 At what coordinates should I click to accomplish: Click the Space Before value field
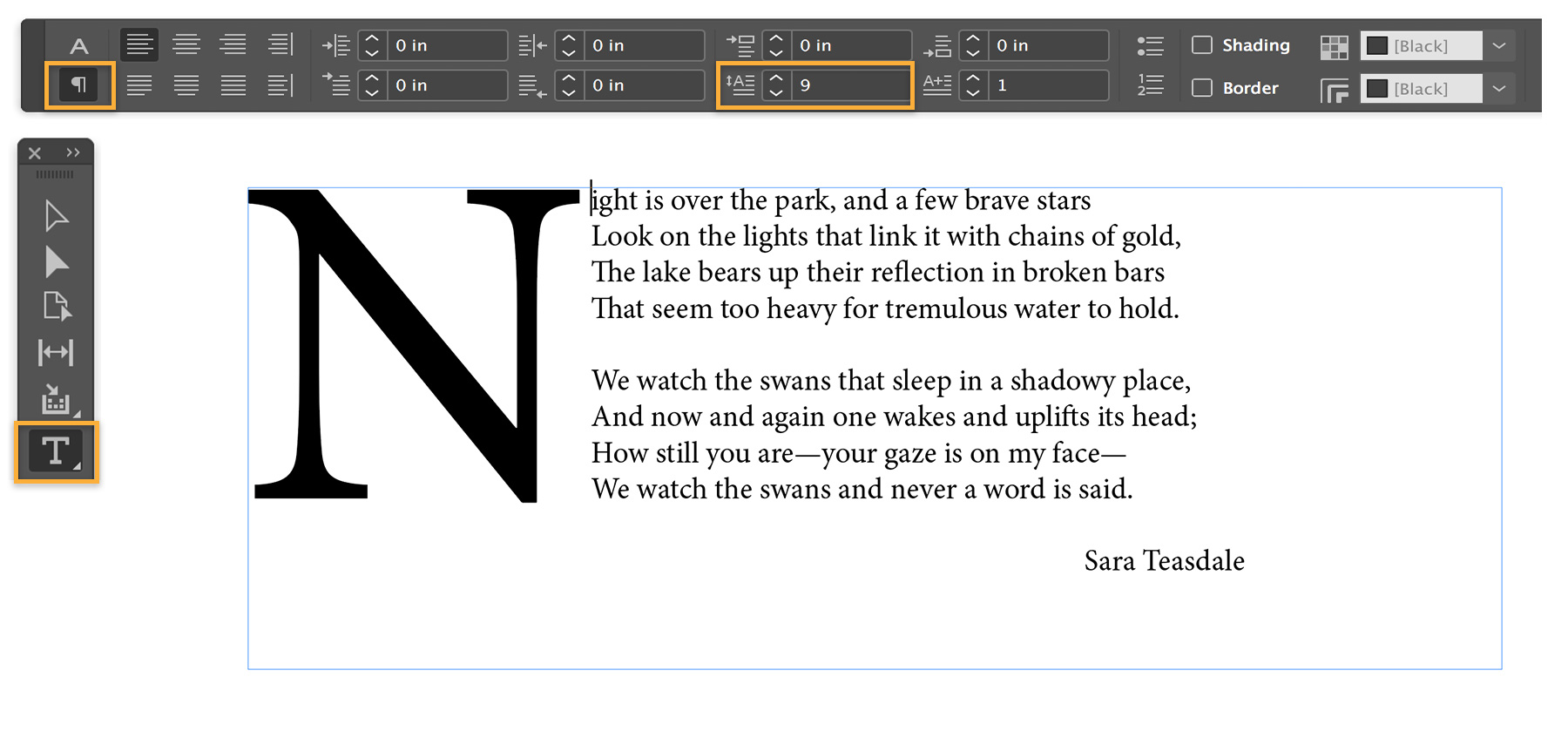pos(850,45)
